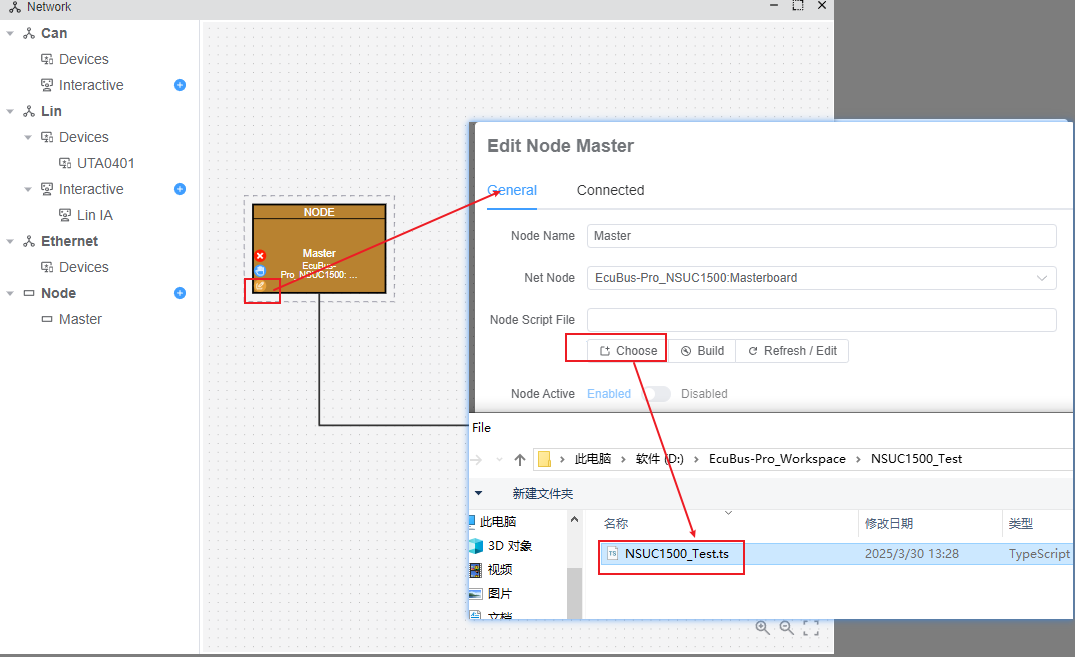Click the Ethernet network icon in tree

coord(29,241)
